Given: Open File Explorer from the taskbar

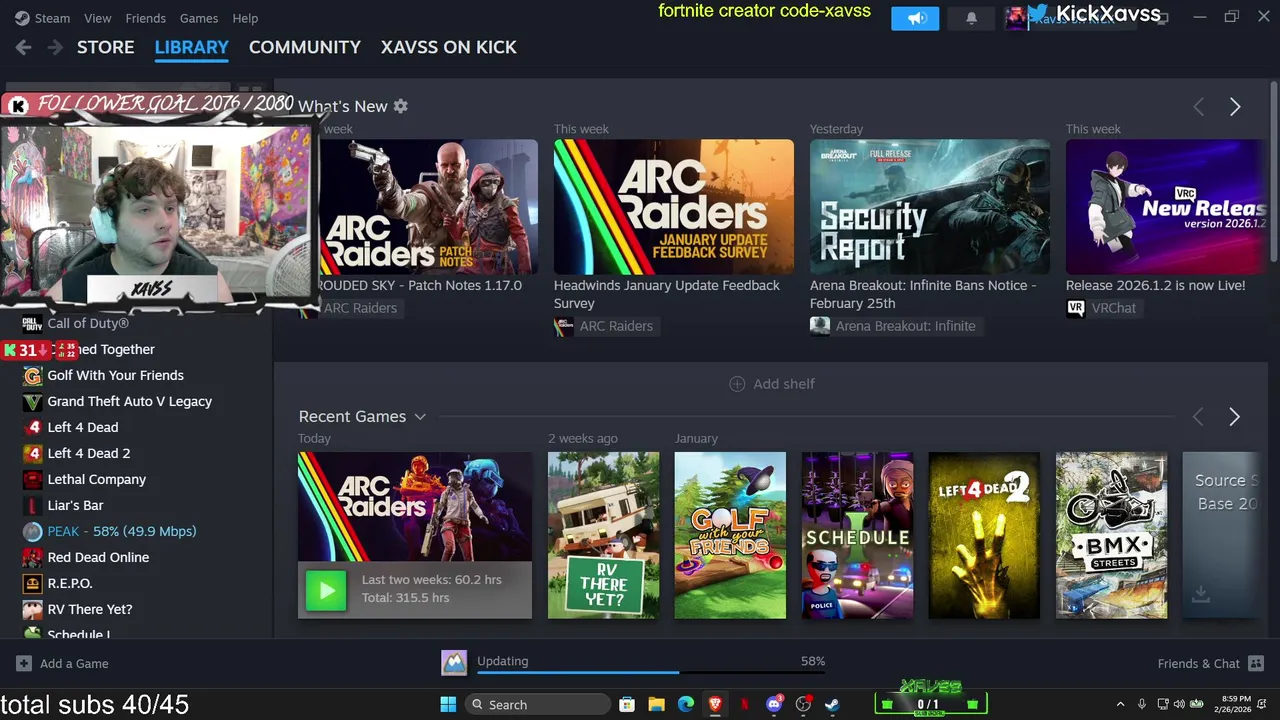Looking at the screenshot, I should point(656,704).
